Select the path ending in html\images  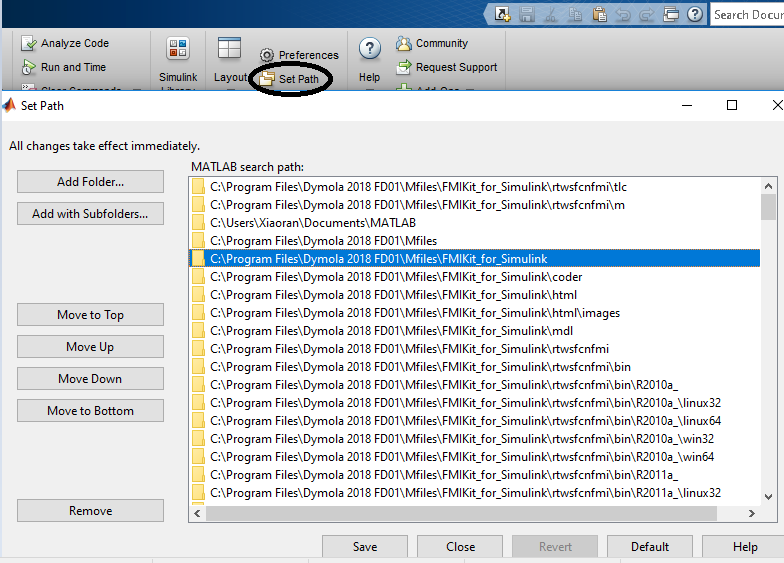click(474, 313)
